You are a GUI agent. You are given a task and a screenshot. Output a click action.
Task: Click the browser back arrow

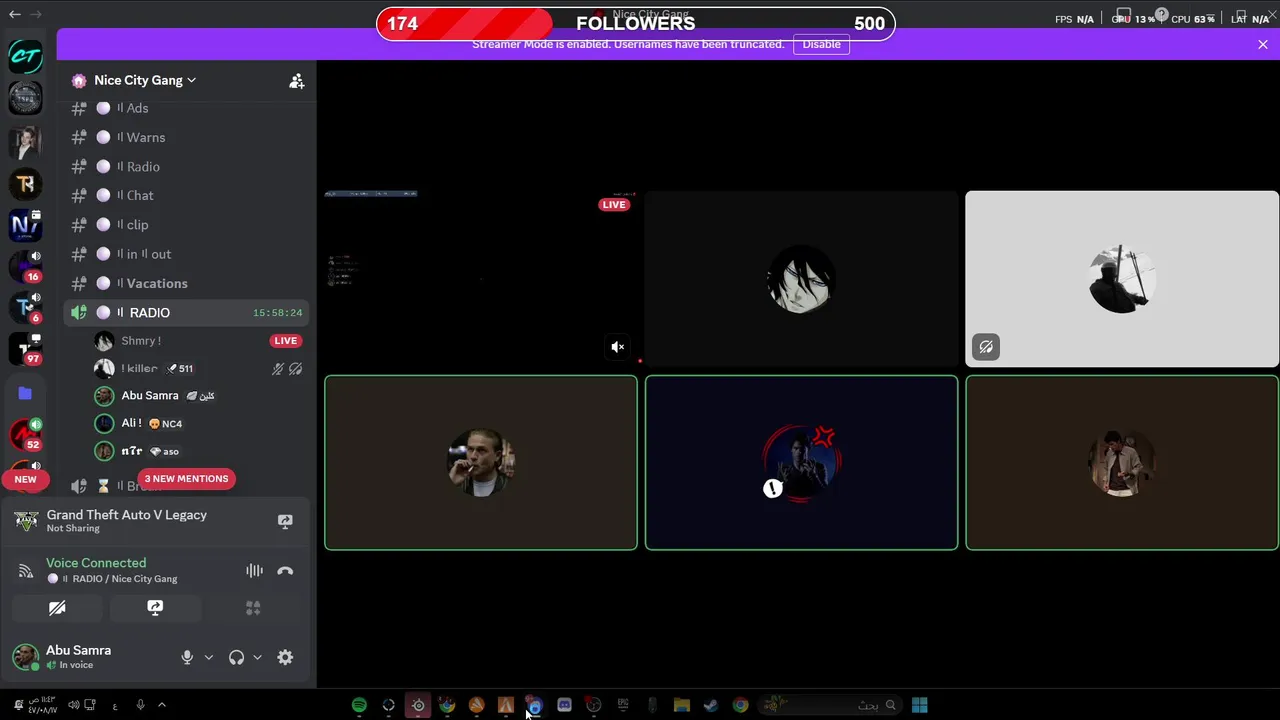click(x=15, y=14)
